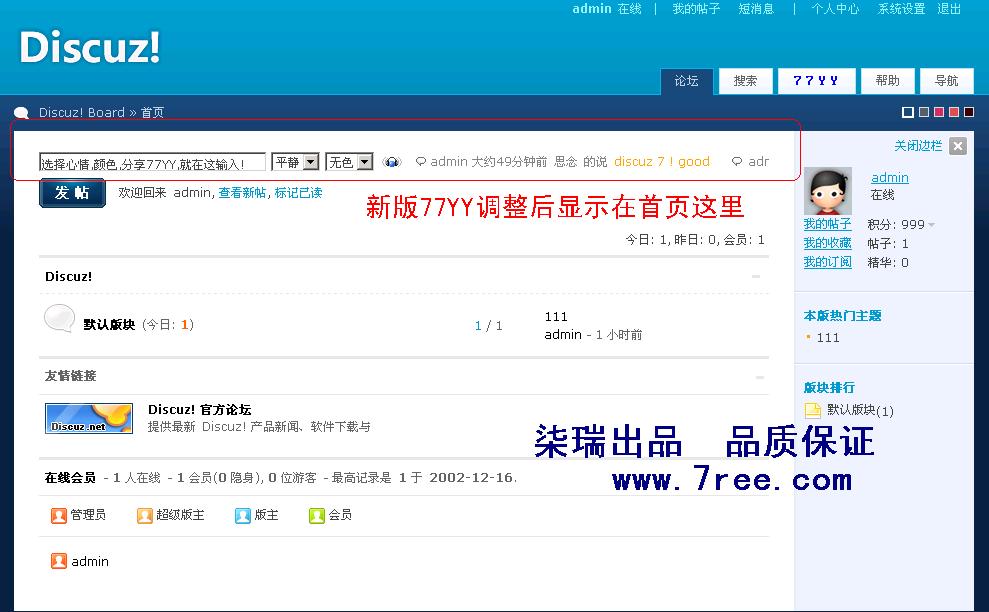Viewport: 989px width, 612px height.
Task: Click 退出 to log out
Action: [949, 9]
